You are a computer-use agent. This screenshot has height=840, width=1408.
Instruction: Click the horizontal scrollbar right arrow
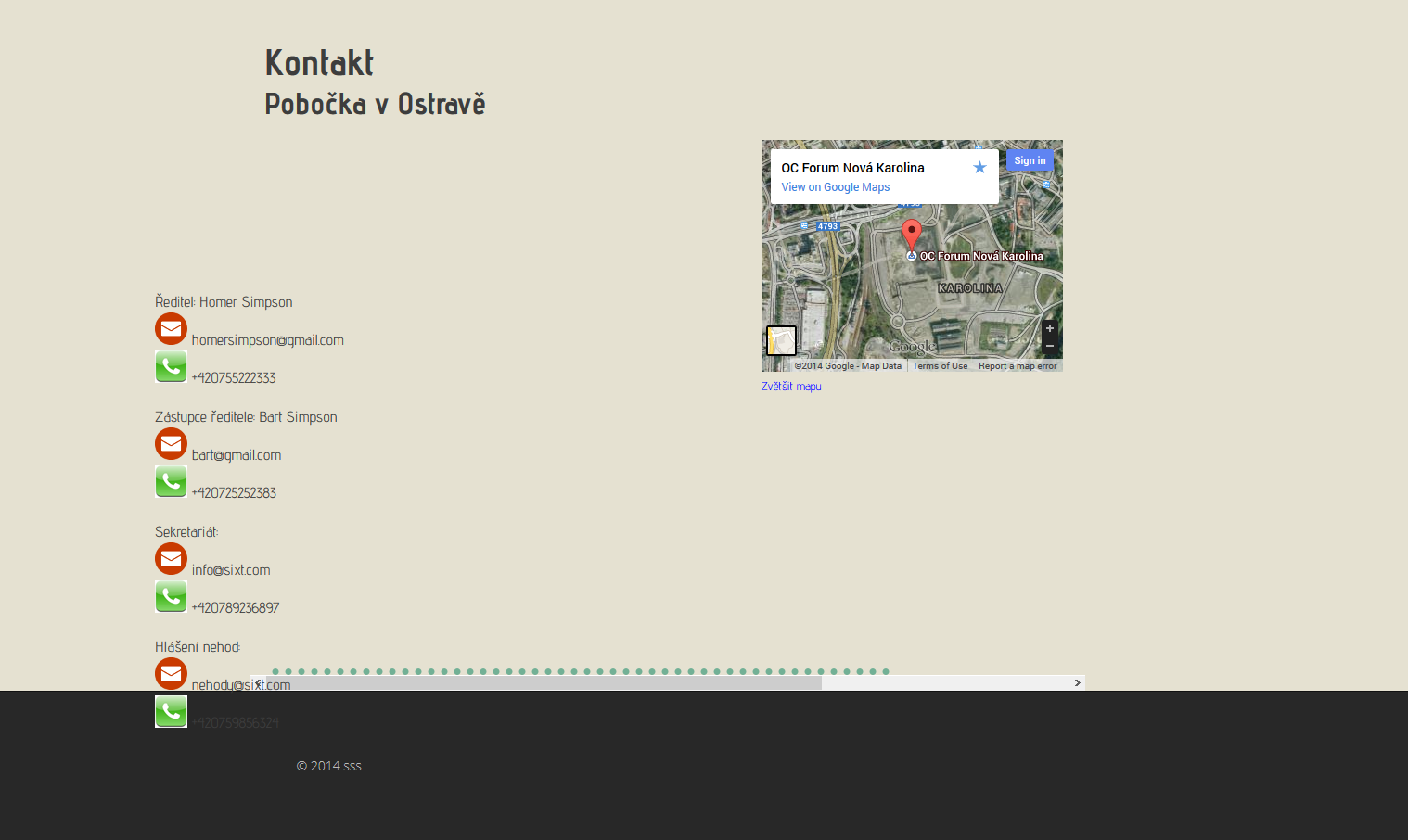point(1077,683)
